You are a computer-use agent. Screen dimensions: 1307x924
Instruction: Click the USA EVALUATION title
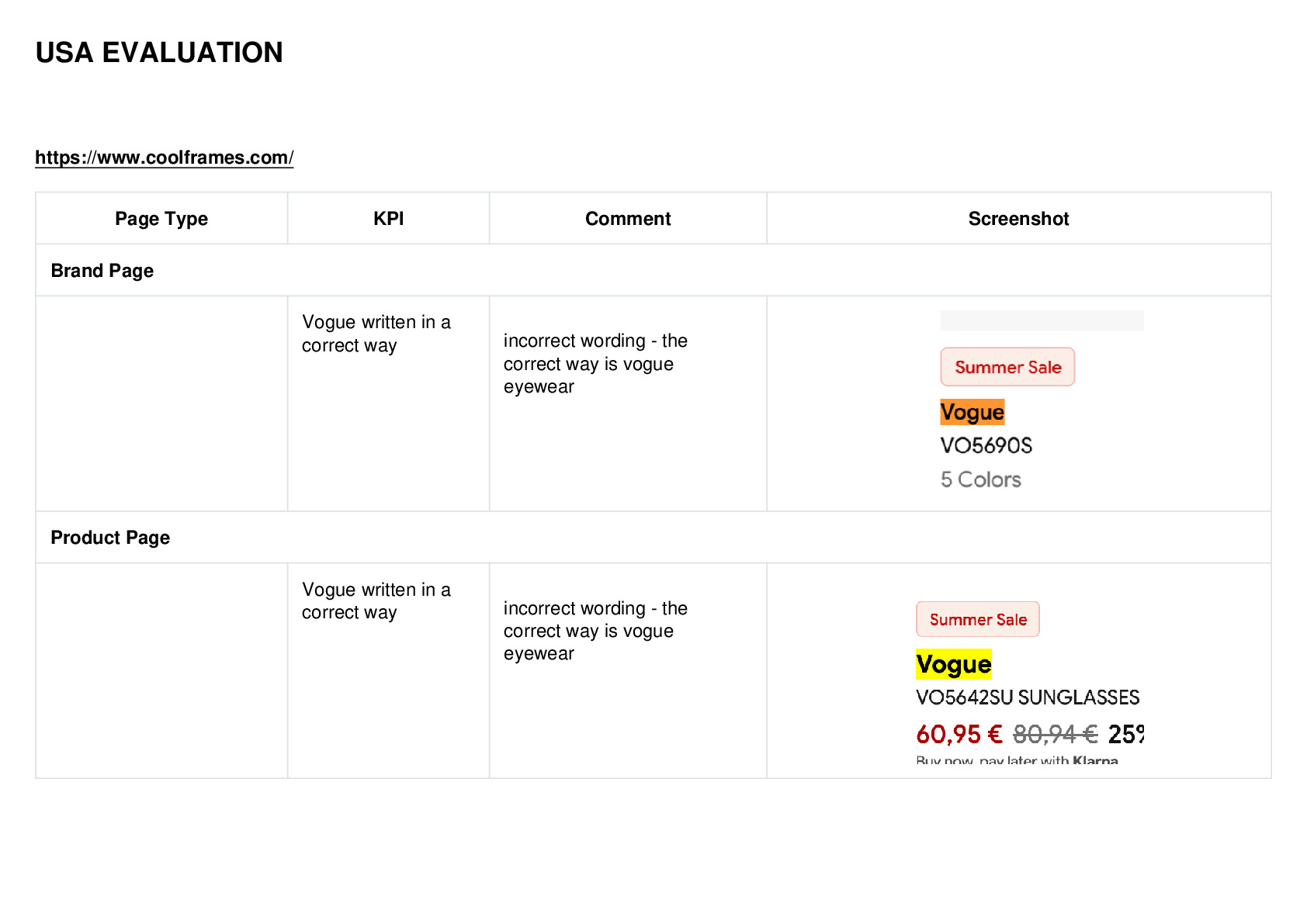[x=159, y=53]
